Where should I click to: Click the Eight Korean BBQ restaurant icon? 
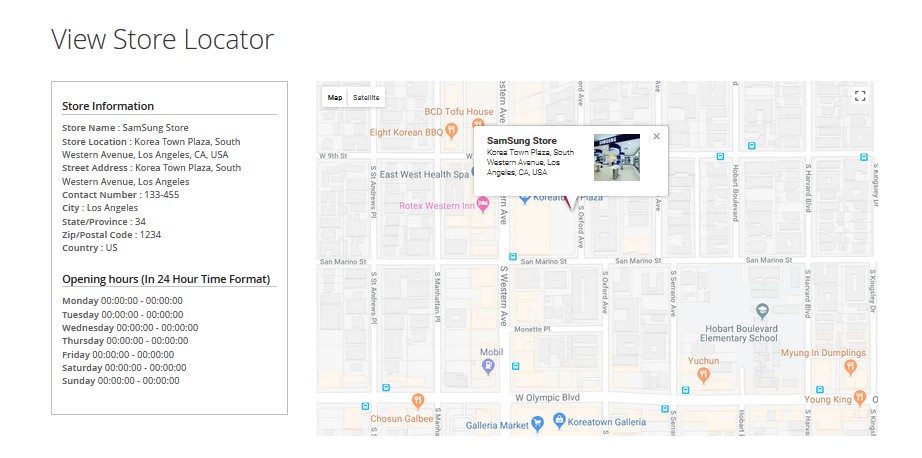click(452, 131)
